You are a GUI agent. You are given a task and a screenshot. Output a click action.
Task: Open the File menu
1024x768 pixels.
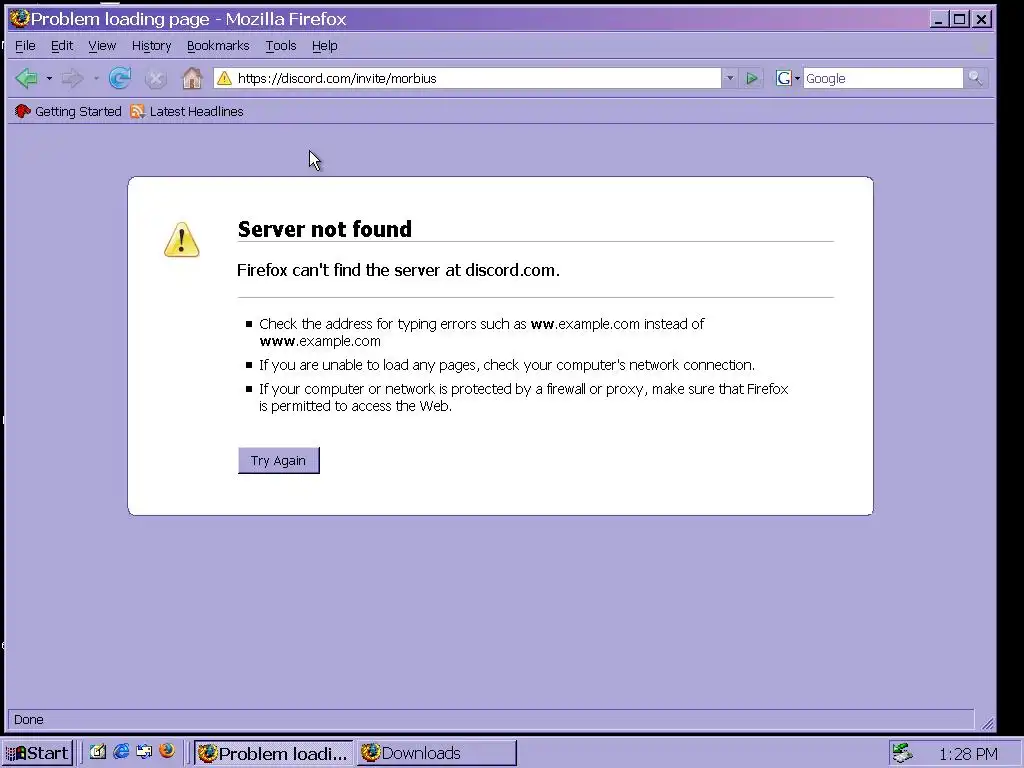click(25, 46)
